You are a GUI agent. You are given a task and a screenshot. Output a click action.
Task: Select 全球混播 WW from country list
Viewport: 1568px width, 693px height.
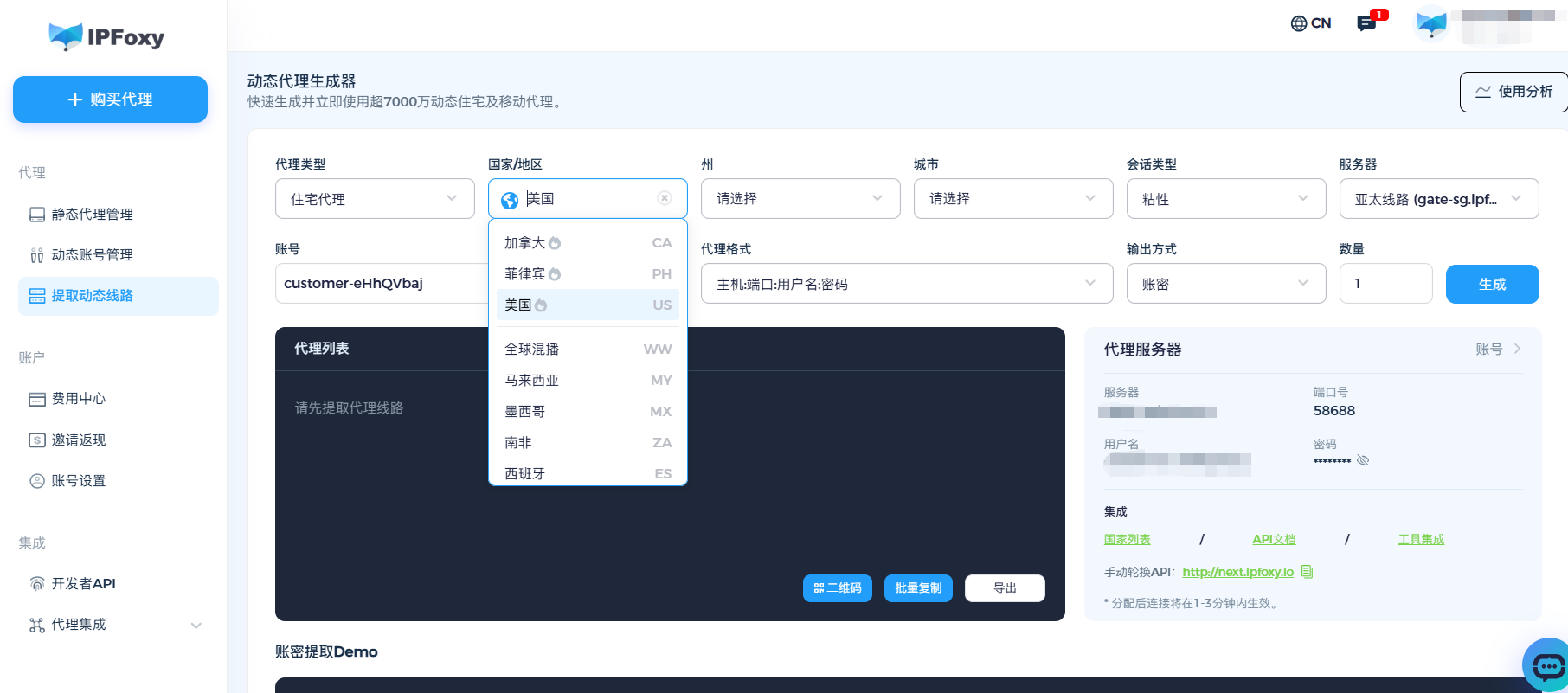pyautogui.click(x=588, y=350)
